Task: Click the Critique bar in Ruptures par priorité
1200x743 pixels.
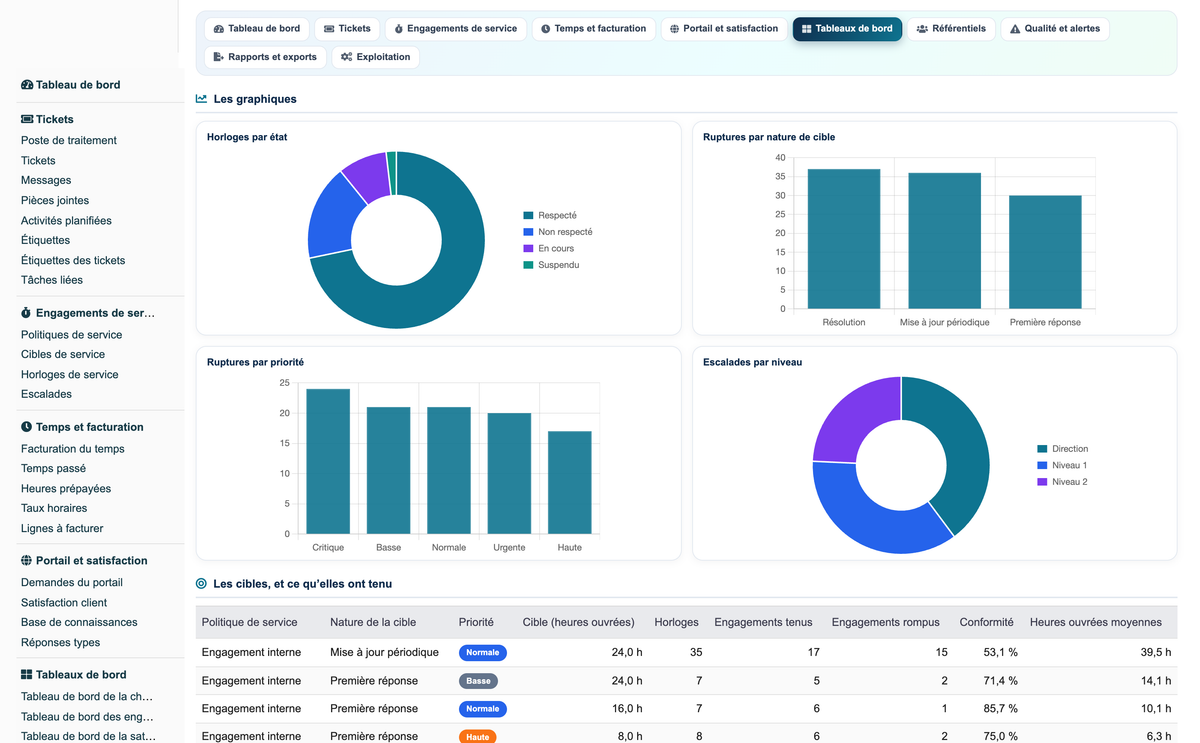Action: [328, 461]
